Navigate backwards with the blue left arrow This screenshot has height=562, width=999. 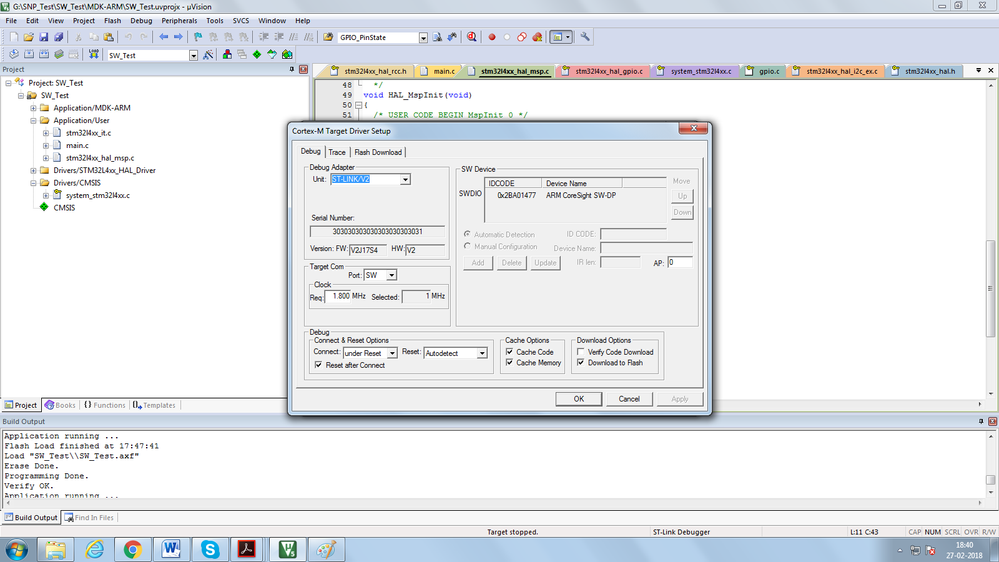[164, 38]
